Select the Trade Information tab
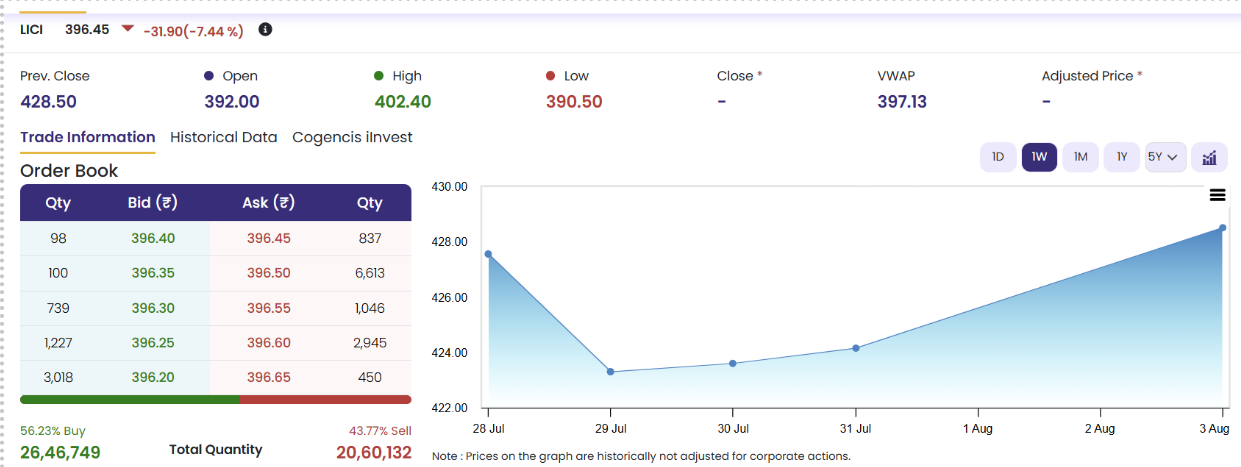Image resolution: width=1241 pixels, height=467 pixels. click(88, 137)
